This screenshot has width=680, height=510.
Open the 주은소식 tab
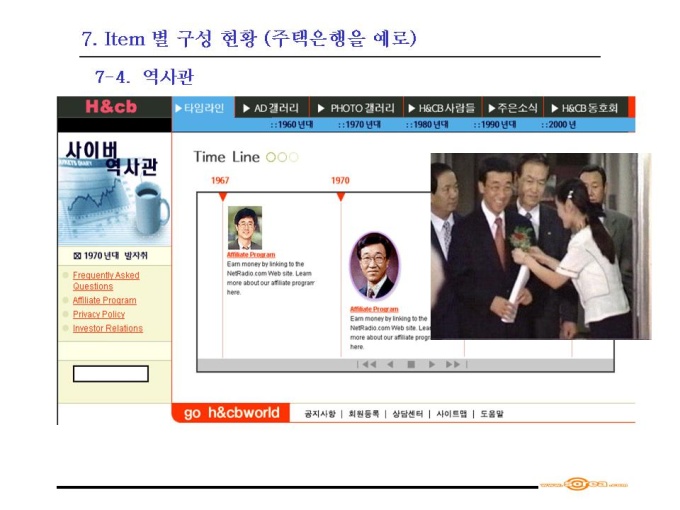[513, 108]
